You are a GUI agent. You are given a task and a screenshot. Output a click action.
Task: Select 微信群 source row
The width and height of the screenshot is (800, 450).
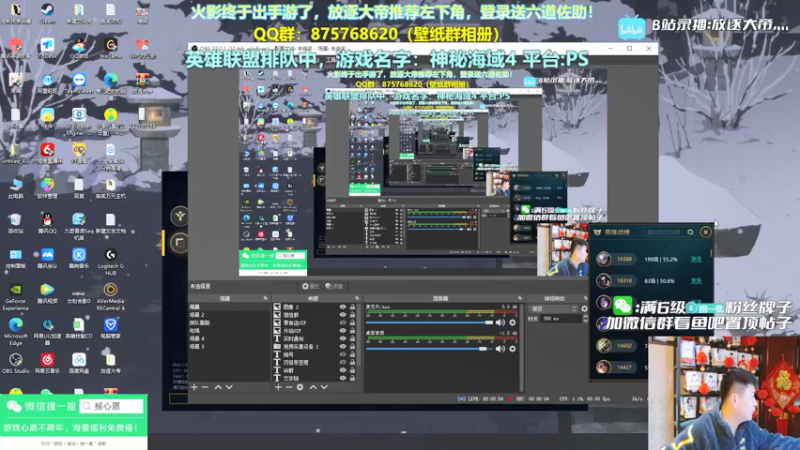(315, 315)
